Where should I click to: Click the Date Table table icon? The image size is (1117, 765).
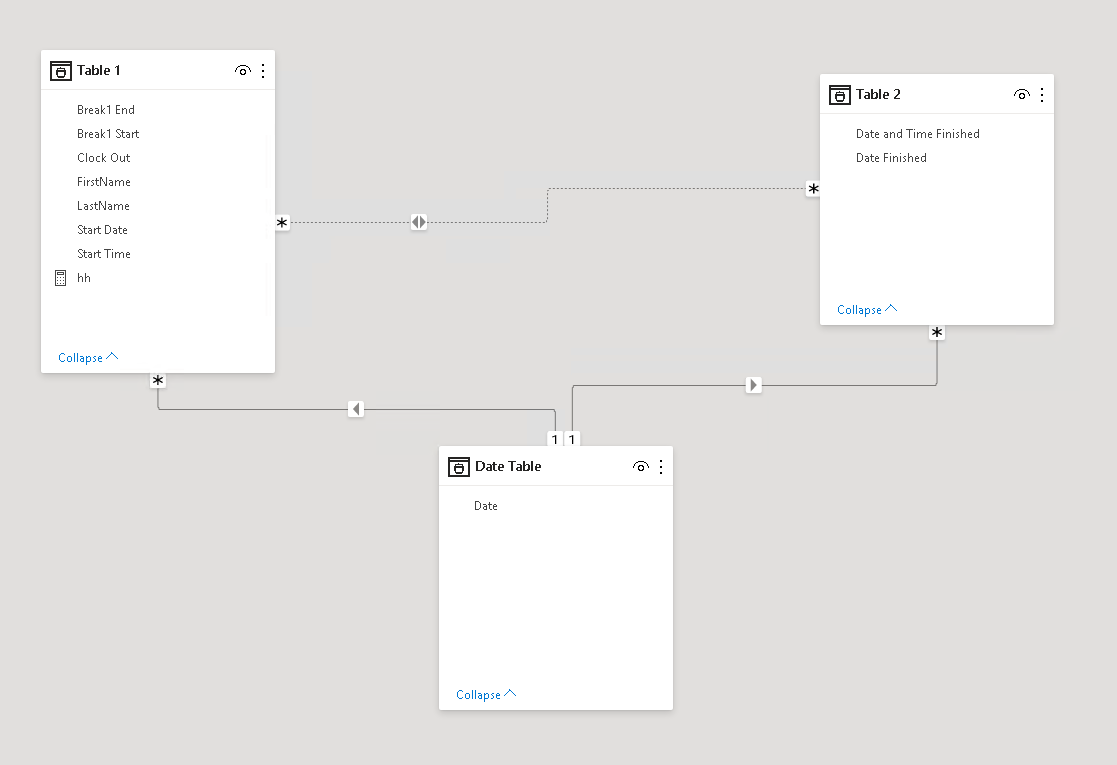point(459,467)
